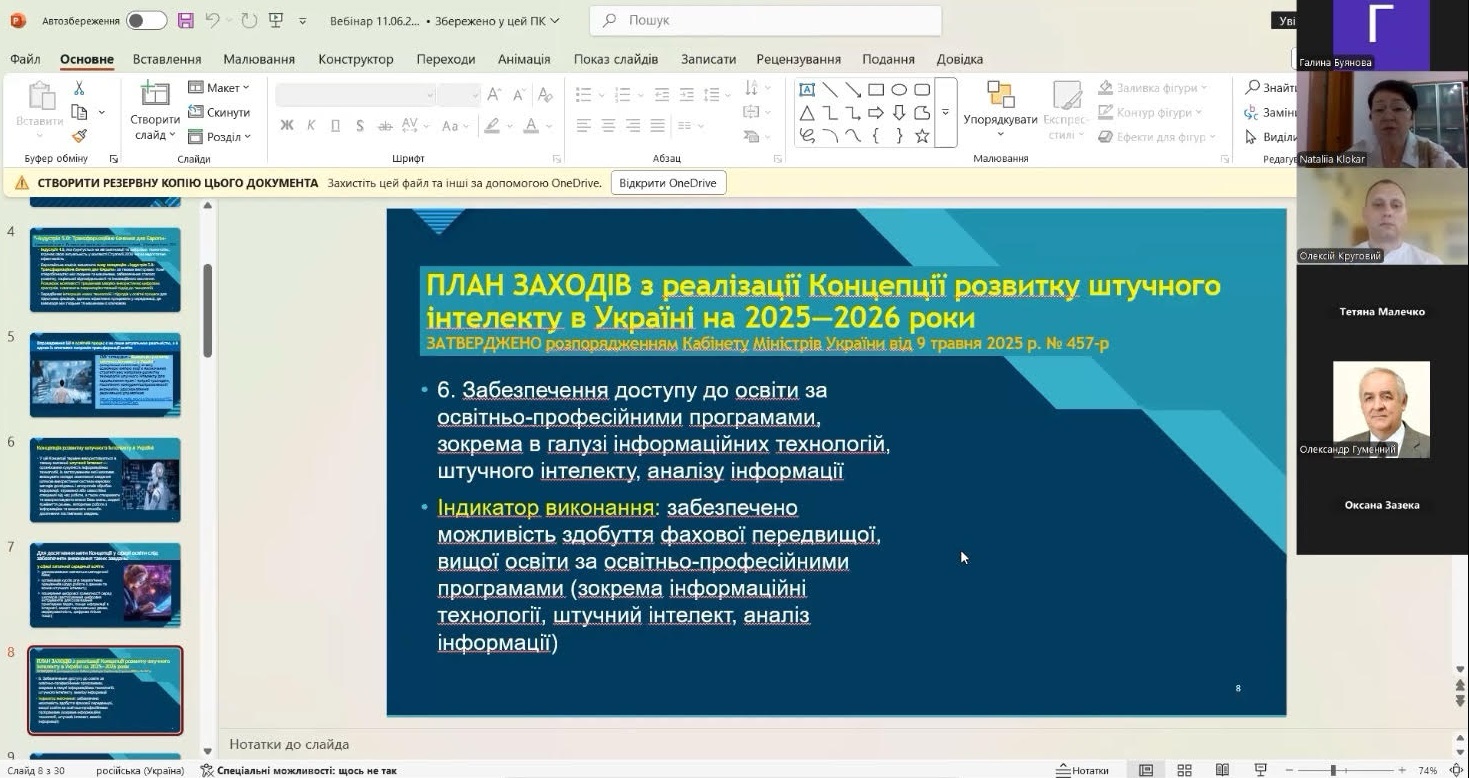The image size is (1469, 778).
Task: Select the triangle shape
Action: tap(806, 112)
